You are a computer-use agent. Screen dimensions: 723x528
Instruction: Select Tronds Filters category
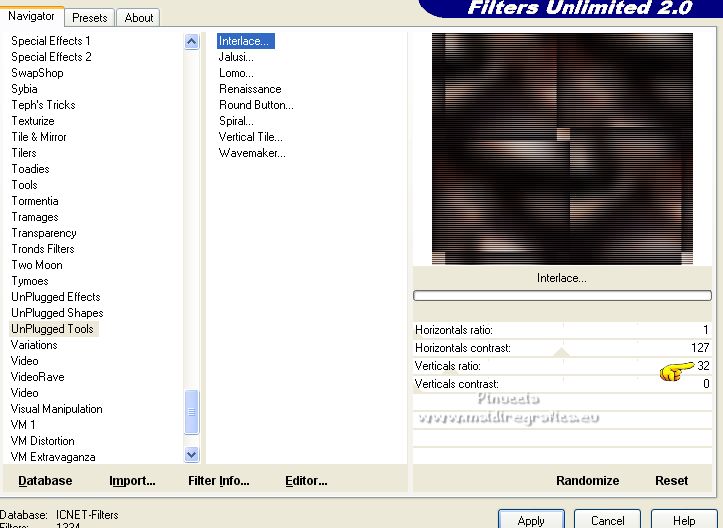click(x=43, y=249)
